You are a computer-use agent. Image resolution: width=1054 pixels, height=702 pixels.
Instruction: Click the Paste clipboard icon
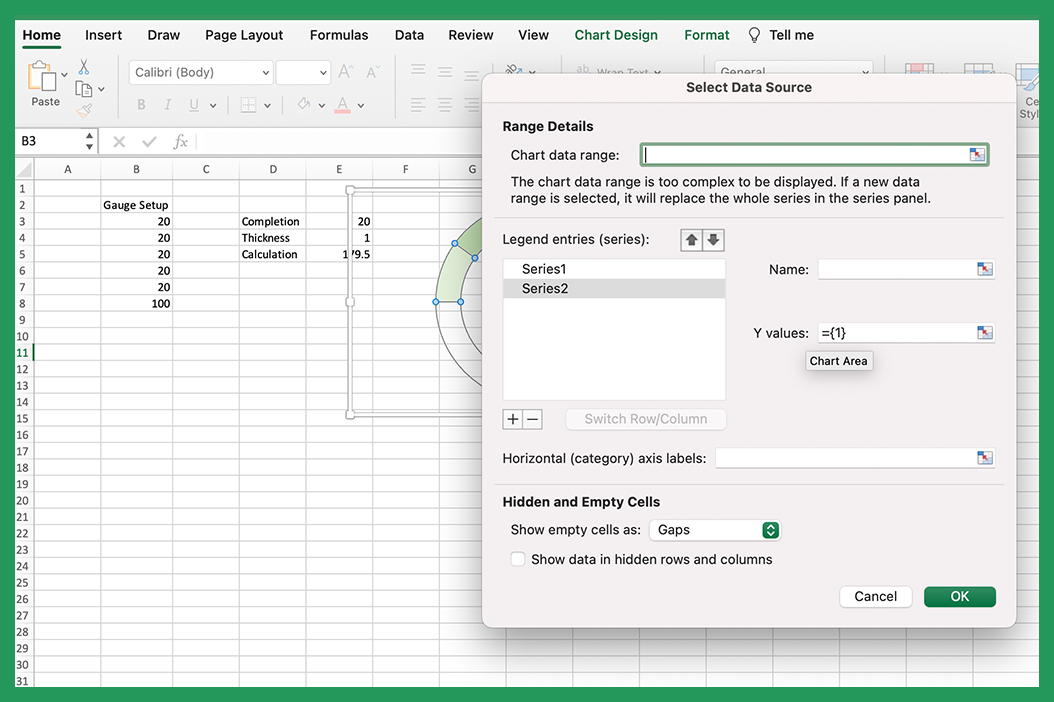[42, 76]
